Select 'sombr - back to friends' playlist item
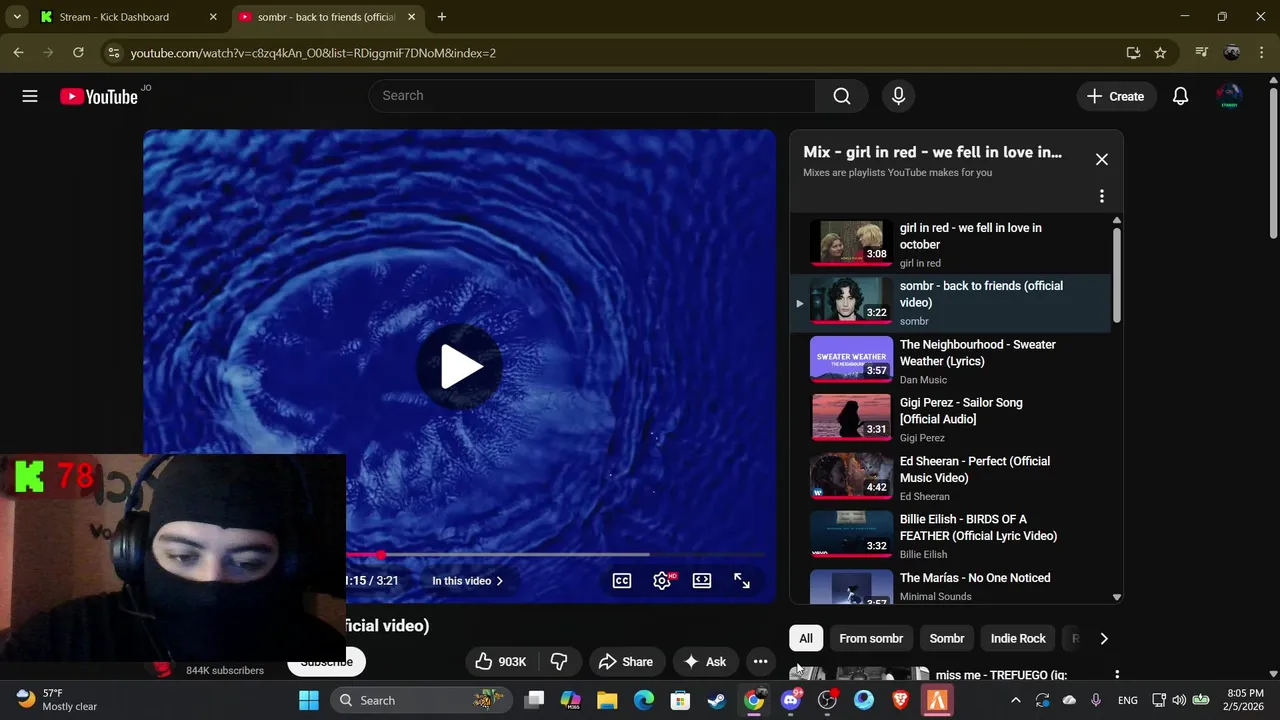The width and height of the screenshot is (1280, 720). click(x=950, y=302)
